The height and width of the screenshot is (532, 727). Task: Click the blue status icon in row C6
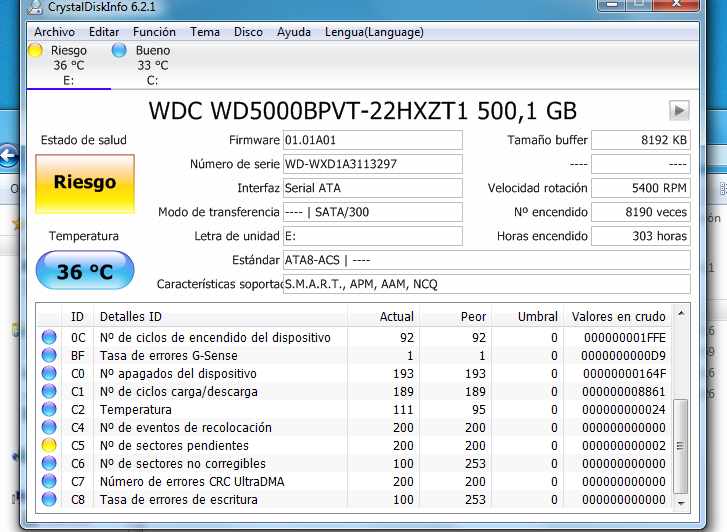tap(49, 463)
